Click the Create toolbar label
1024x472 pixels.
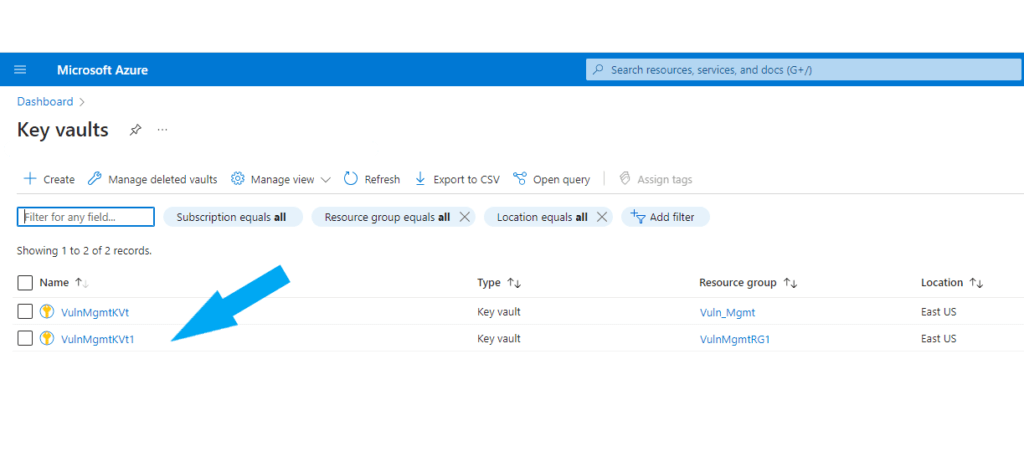[x=59, y=180]
